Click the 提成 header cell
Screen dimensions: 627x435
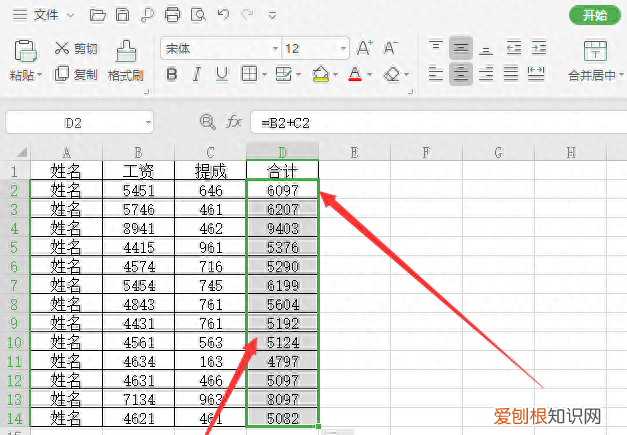click(210, 171)
